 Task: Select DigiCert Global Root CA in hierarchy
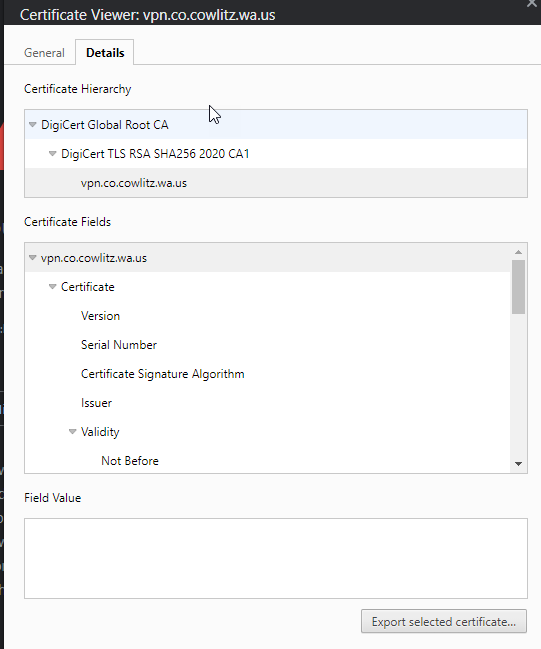coord(276,125)
